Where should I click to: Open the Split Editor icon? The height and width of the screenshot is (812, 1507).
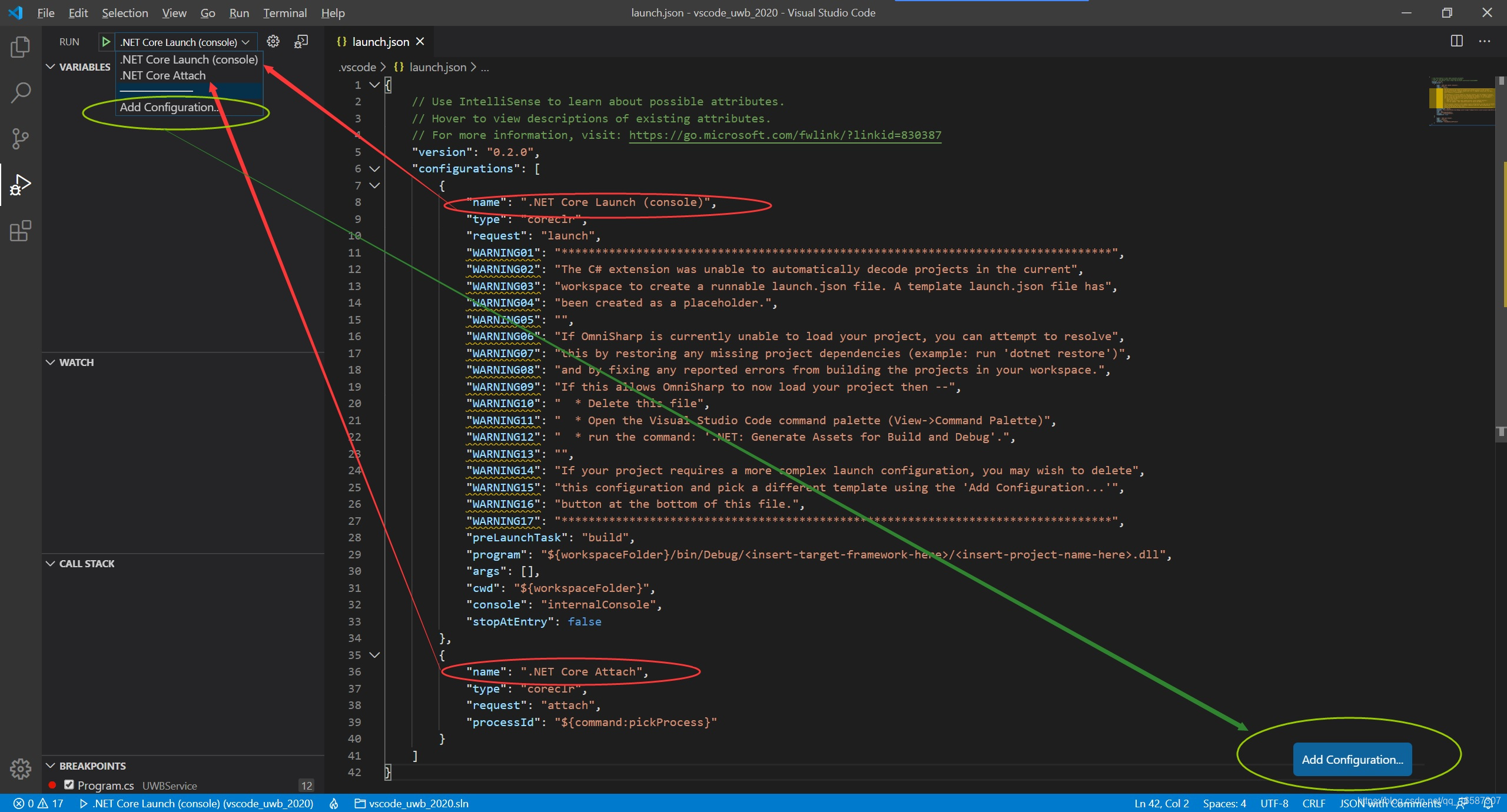[x=1458, y=41]
